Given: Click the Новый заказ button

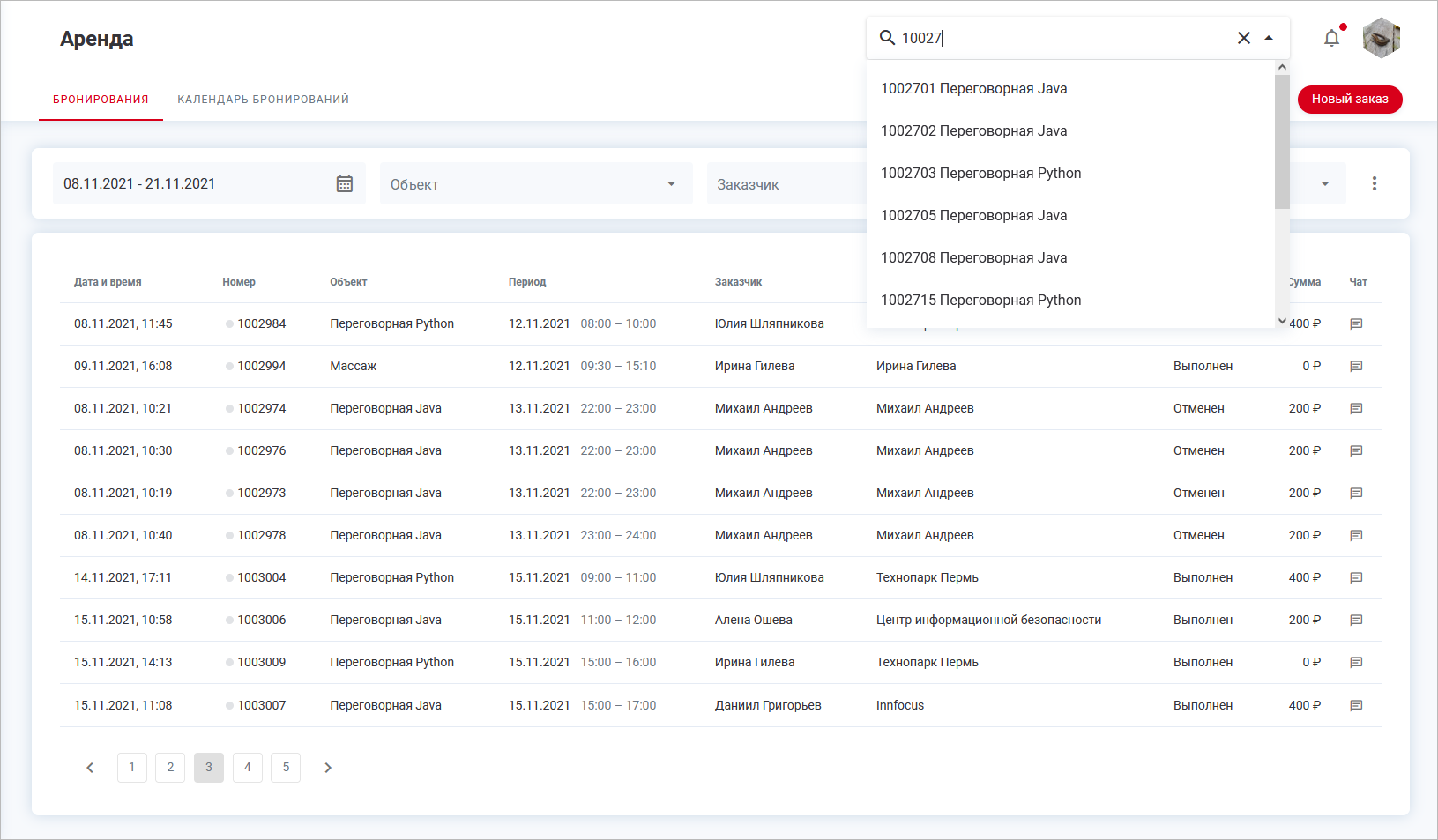Looking at the screenshot, I should tap(1350, 99).
